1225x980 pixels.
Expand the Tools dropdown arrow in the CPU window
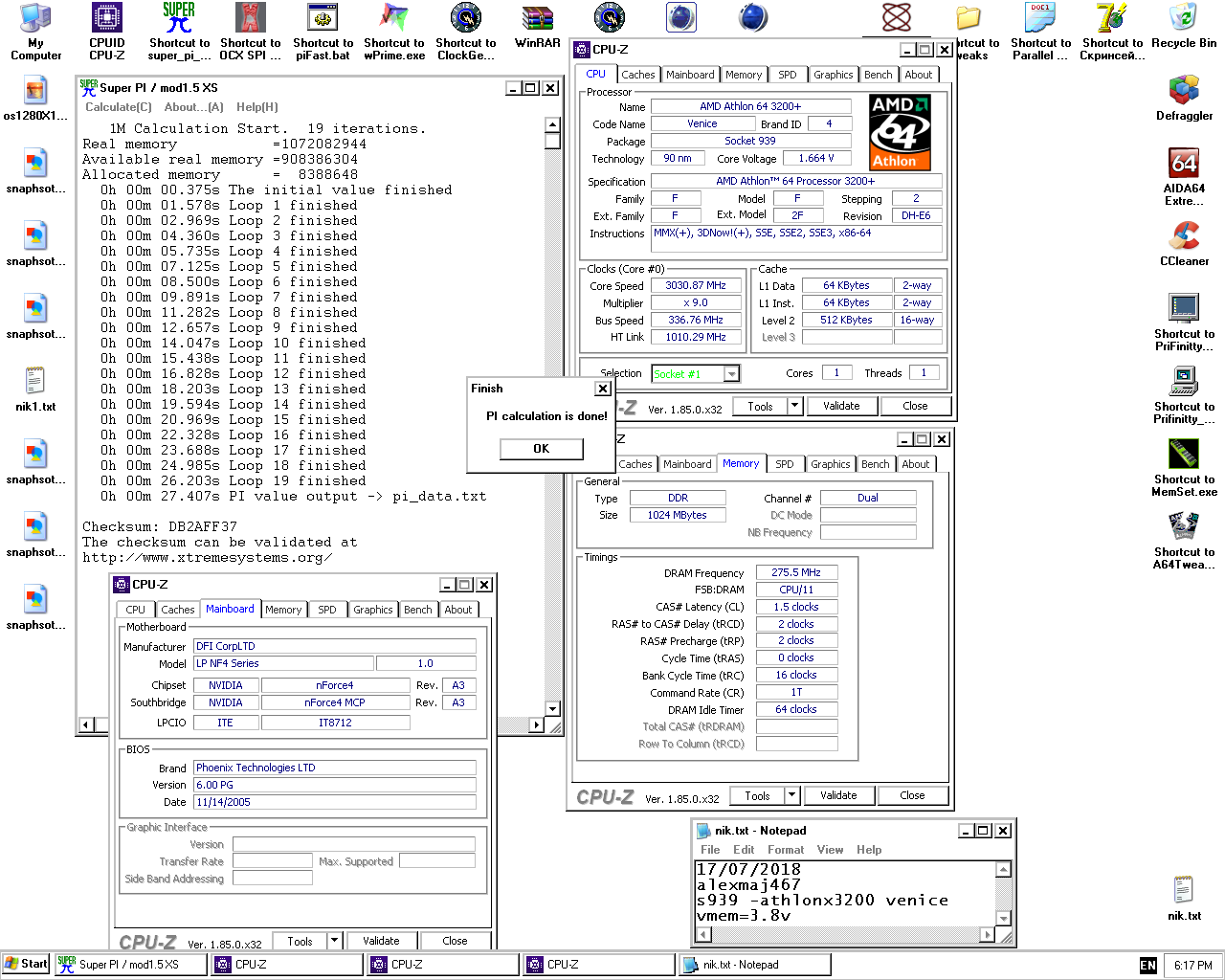click(794, 406)
